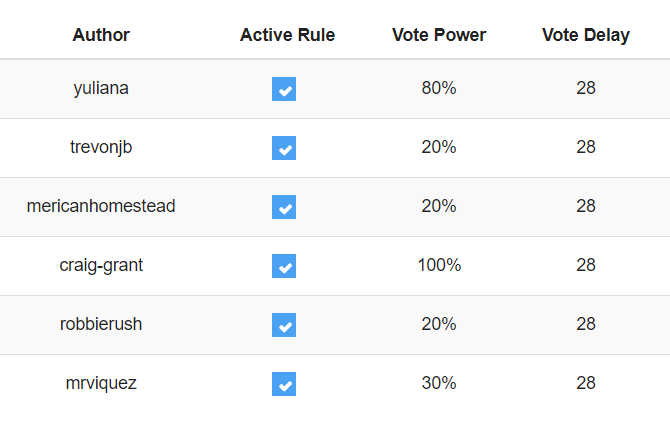Open craig-grant author entry
The image size is (670, 431).
[101, 265]
